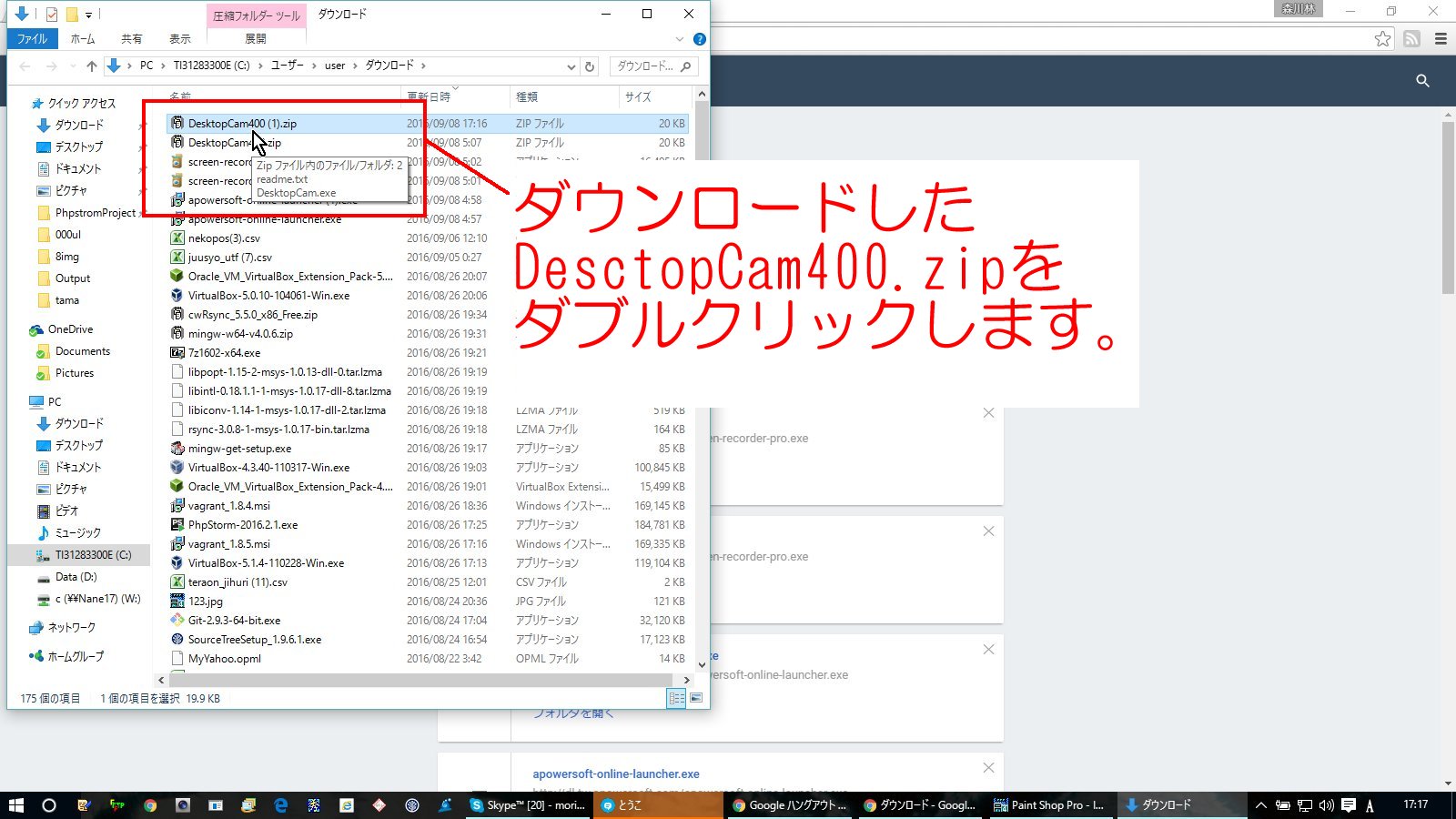Select cwRsync_5.5.0_x86_Free.zip
Image resolution: width=1456 pixels, height=819 pixels.
coord(252,315)
